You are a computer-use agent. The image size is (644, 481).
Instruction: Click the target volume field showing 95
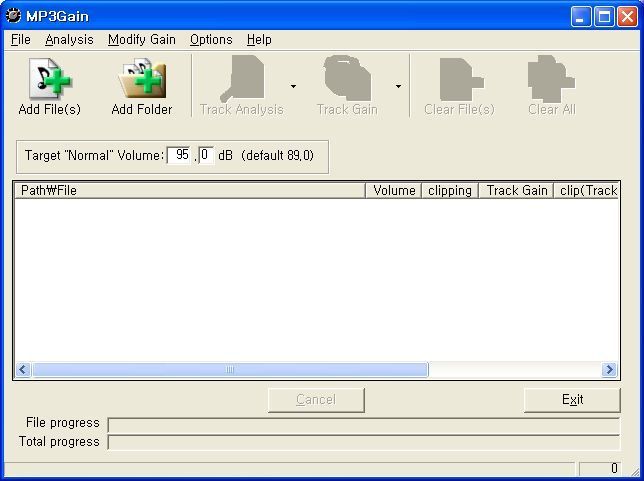pyautogui.click(x=179, y=155)
